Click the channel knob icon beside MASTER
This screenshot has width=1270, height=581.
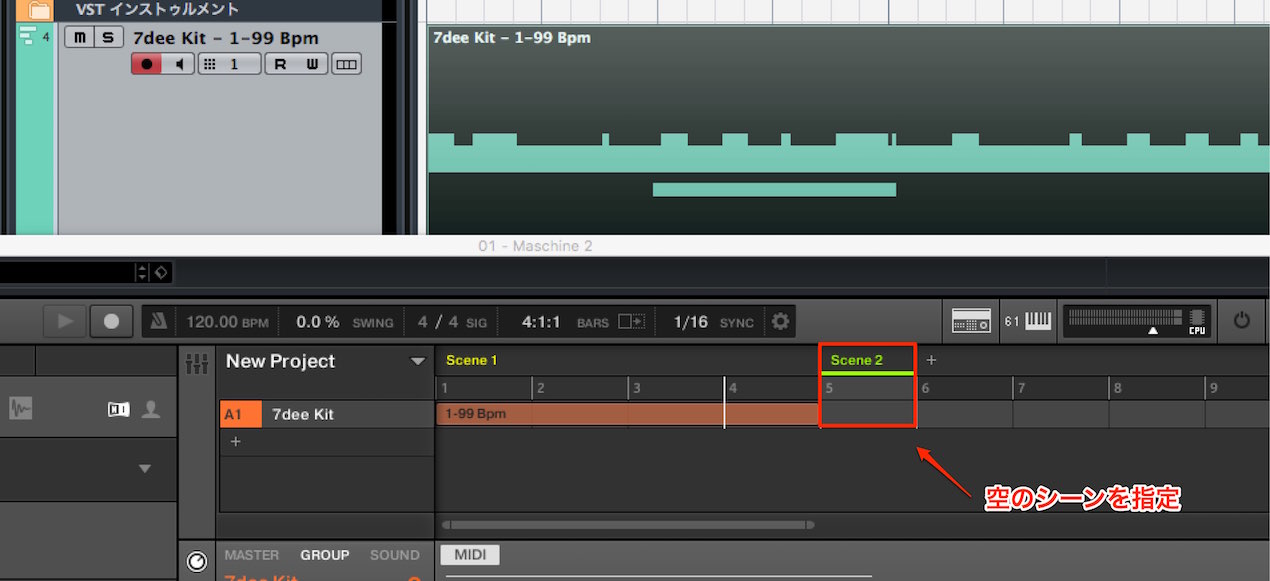[x=197, y=561]
